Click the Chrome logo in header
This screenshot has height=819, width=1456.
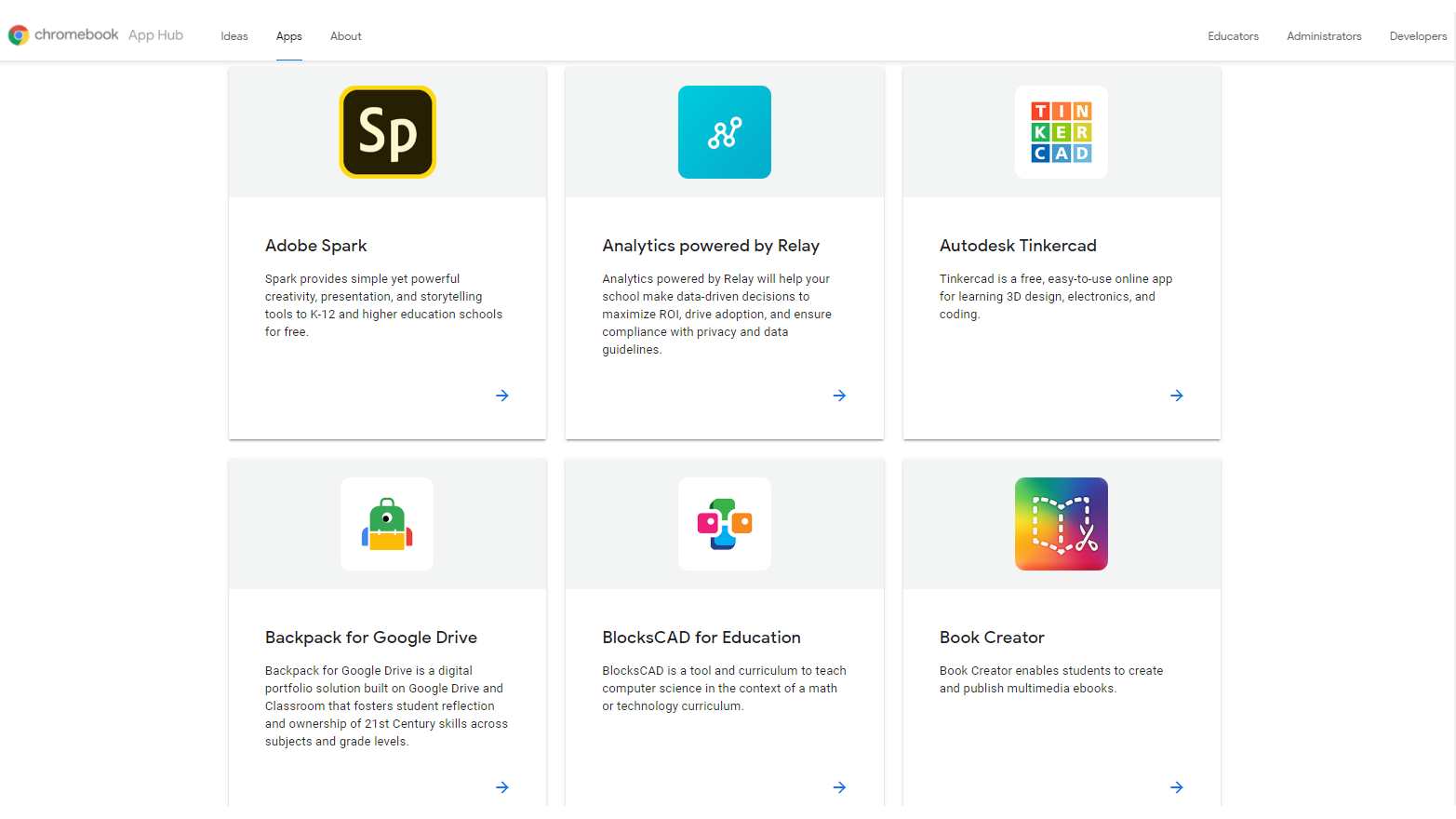tap(19, 35)
